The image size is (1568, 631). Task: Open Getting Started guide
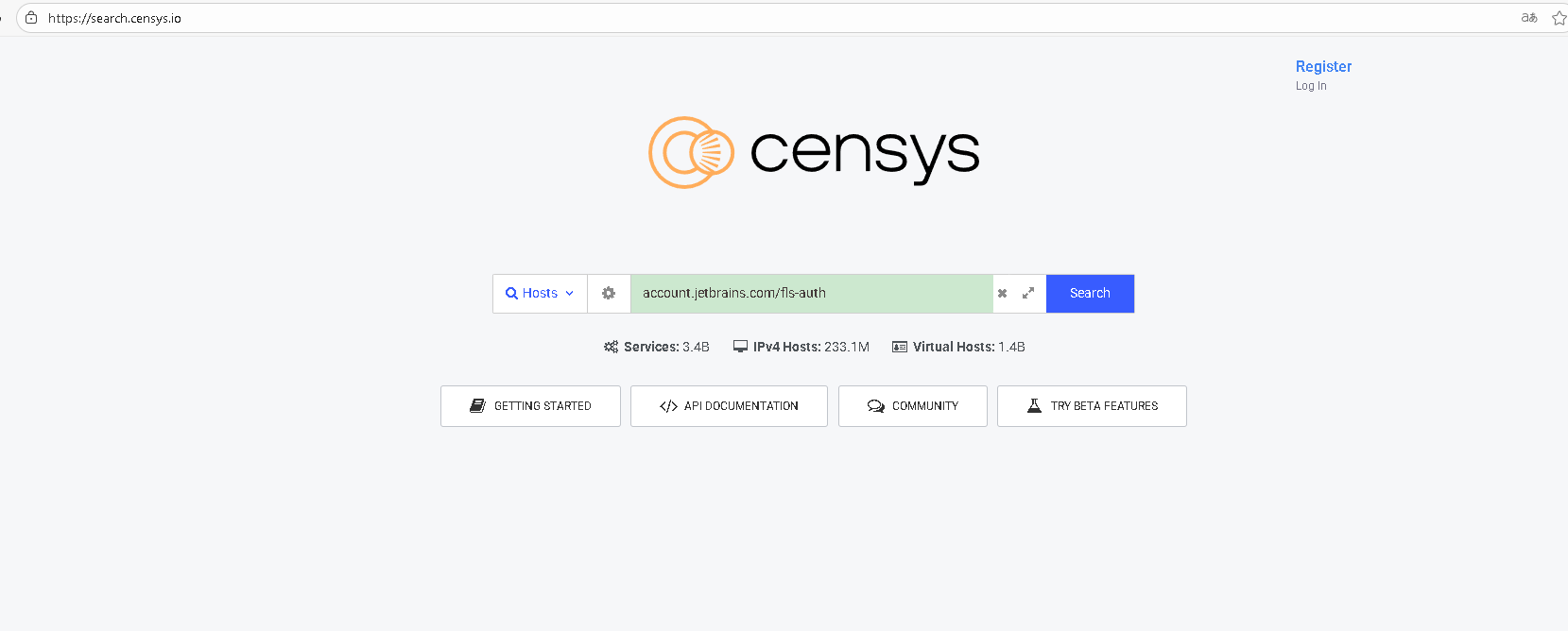[530, 406]
